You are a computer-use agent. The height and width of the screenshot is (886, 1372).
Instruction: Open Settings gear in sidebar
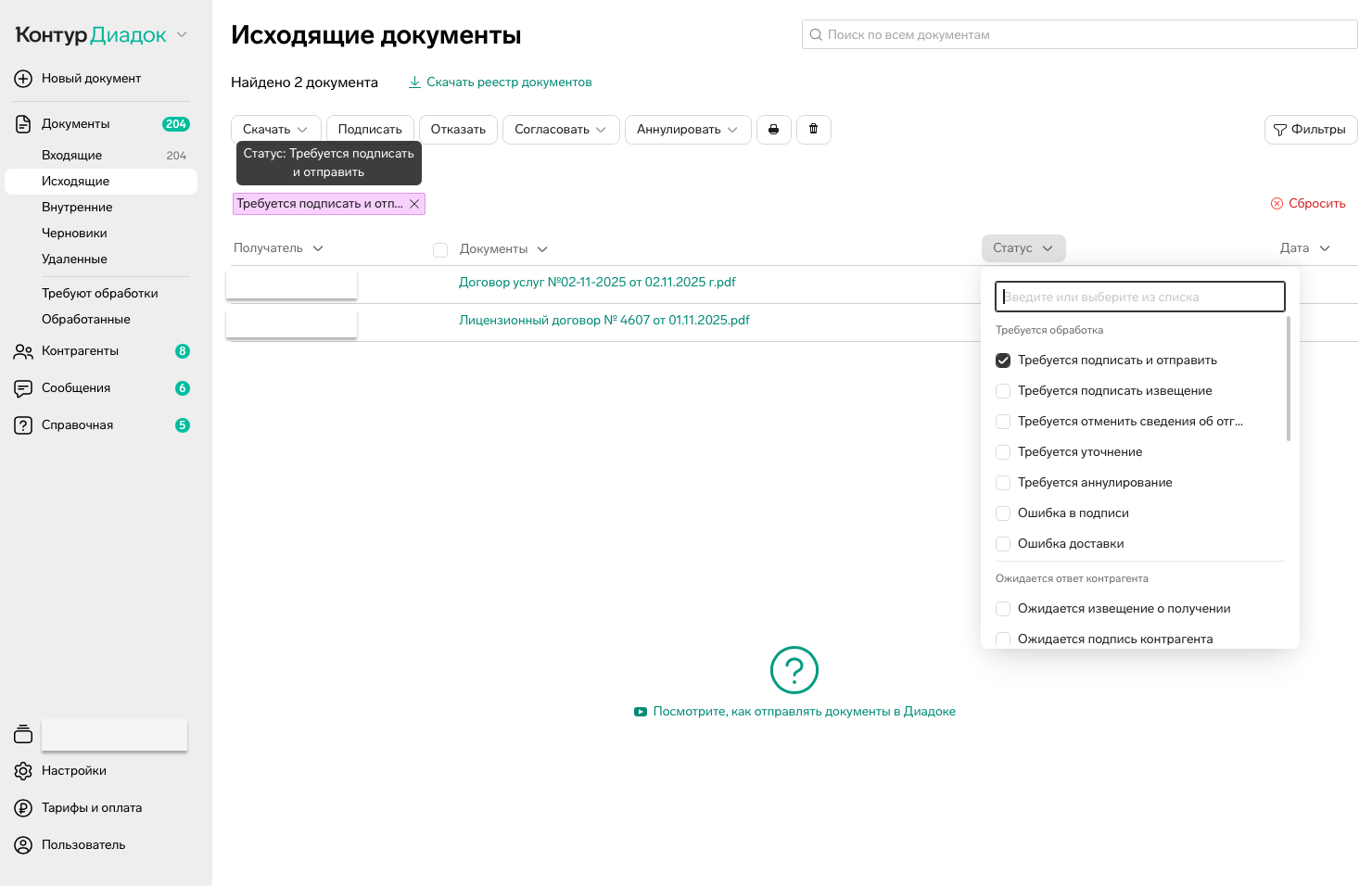(23, 771)
